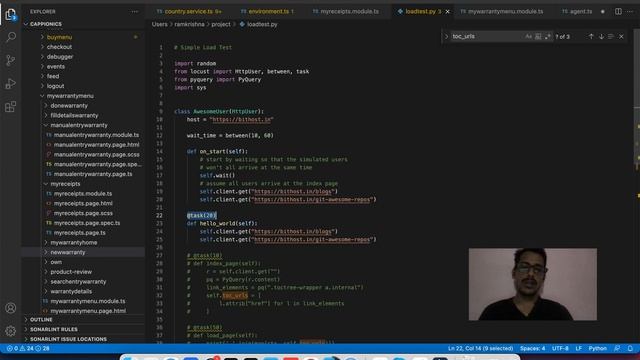This screenshot has width=640, height=360.
Task: Toggle match whole word in find
Action: pyautogui.click(x=538, y=36)
